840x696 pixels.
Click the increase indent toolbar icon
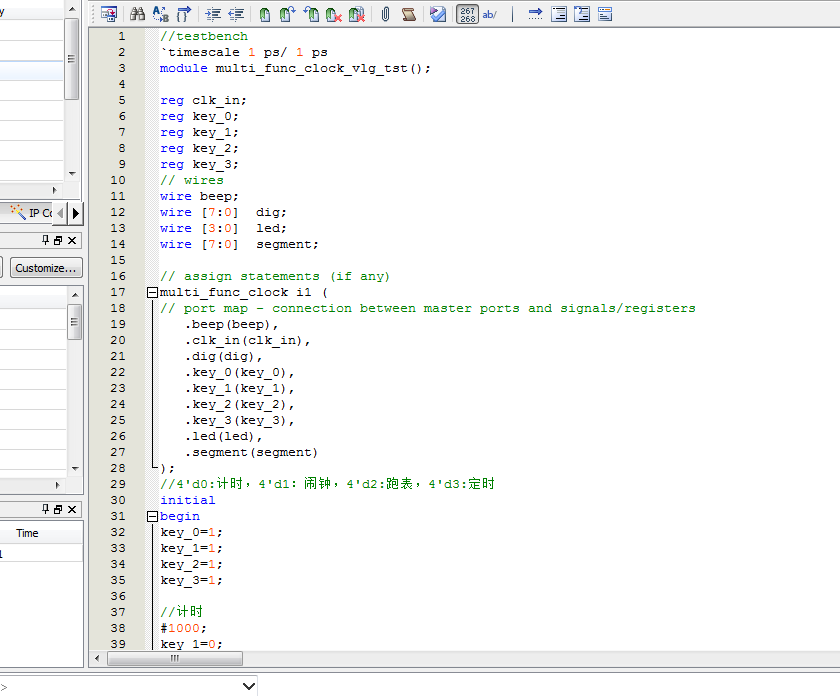pyautogui.click(x=213, y=14)
